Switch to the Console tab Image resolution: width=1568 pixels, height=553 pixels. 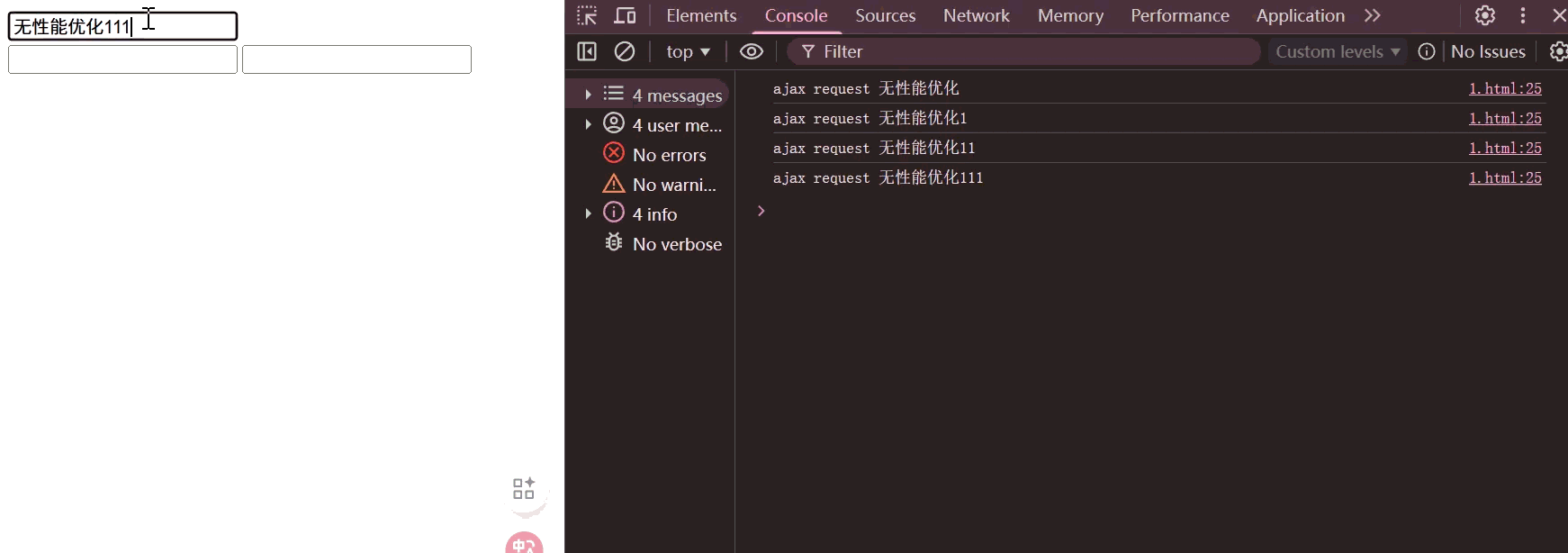[x=796, y=15]
